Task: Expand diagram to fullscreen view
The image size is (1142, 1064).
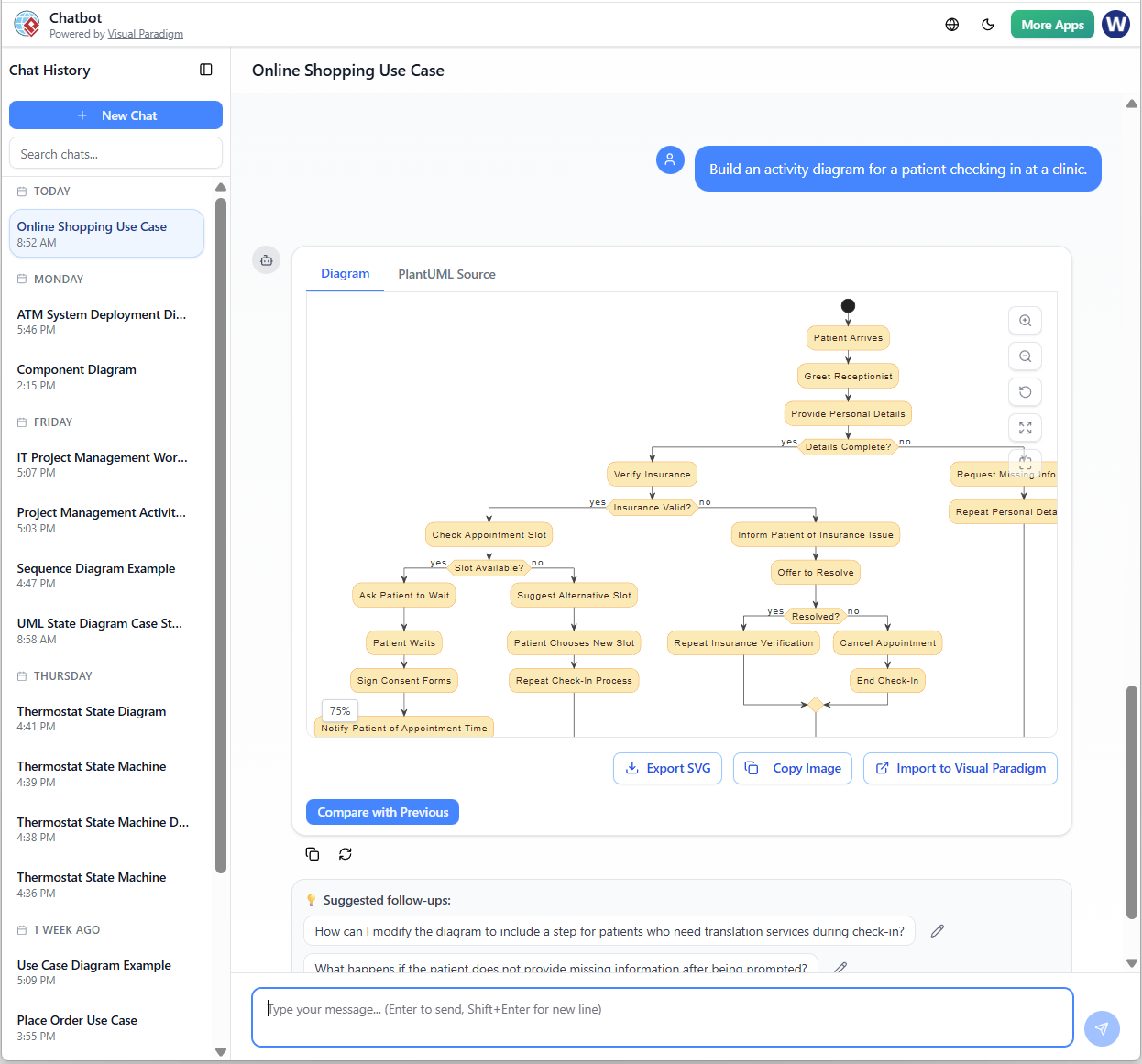Action: (x=1025, y=428)
